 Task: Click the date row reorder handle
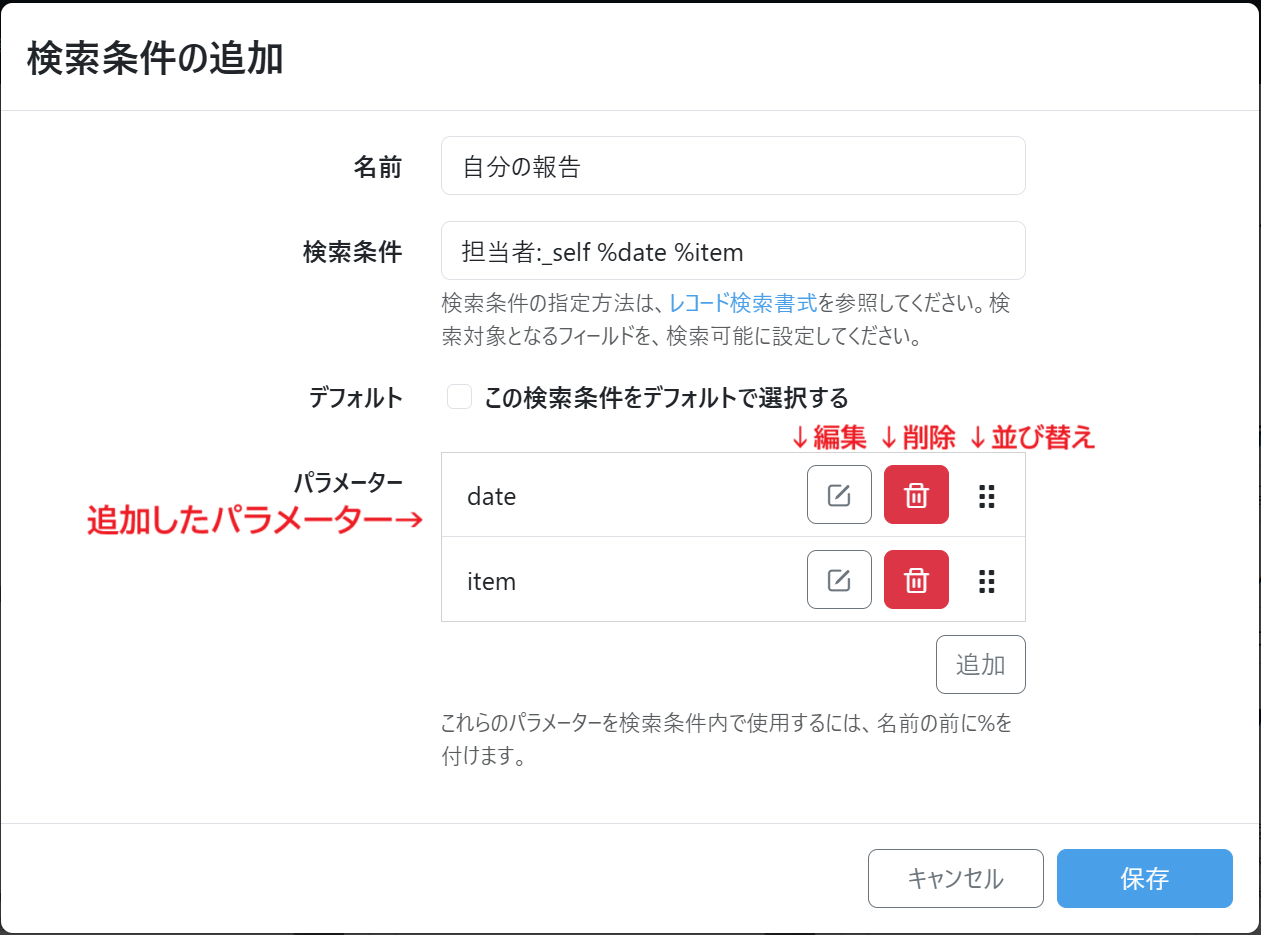point(987,496)
